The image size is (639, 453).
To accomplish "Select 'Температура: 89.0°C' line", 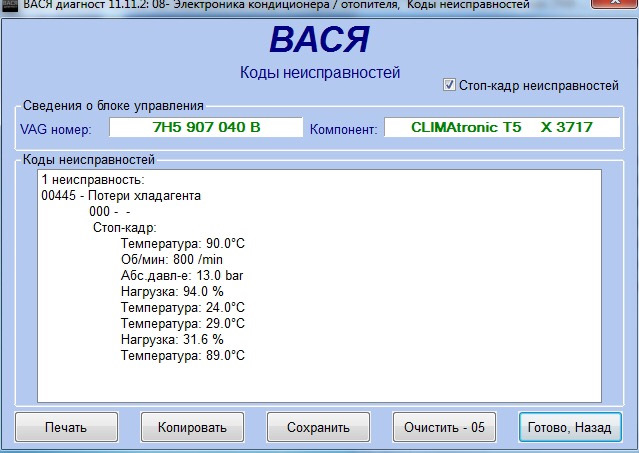I will (183, 355).
